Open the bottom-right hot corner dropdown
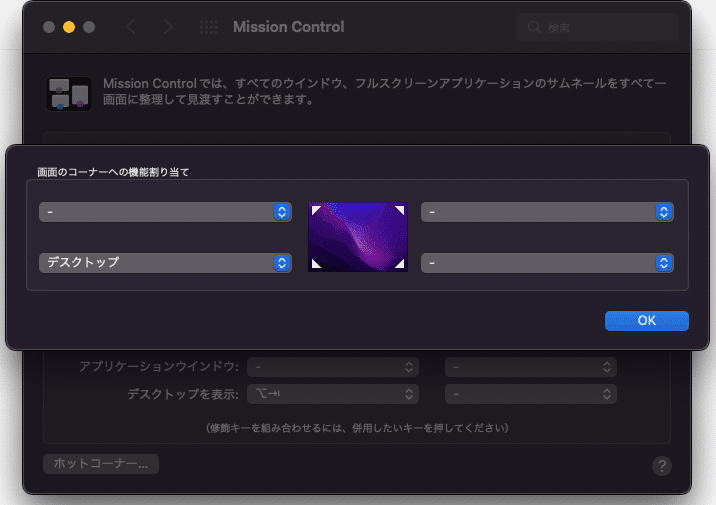This screenshot has width=716, height=505. click(x=547, y=263)
